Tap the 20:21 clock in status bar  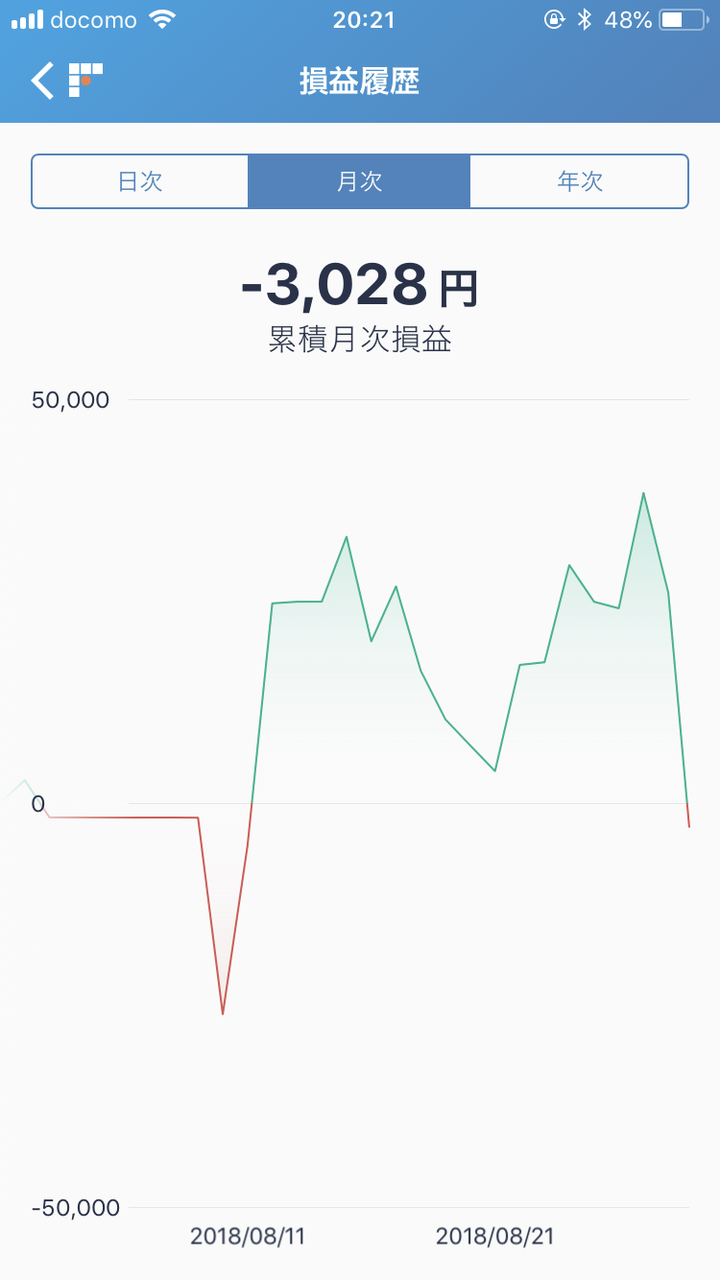click(361, 19)
